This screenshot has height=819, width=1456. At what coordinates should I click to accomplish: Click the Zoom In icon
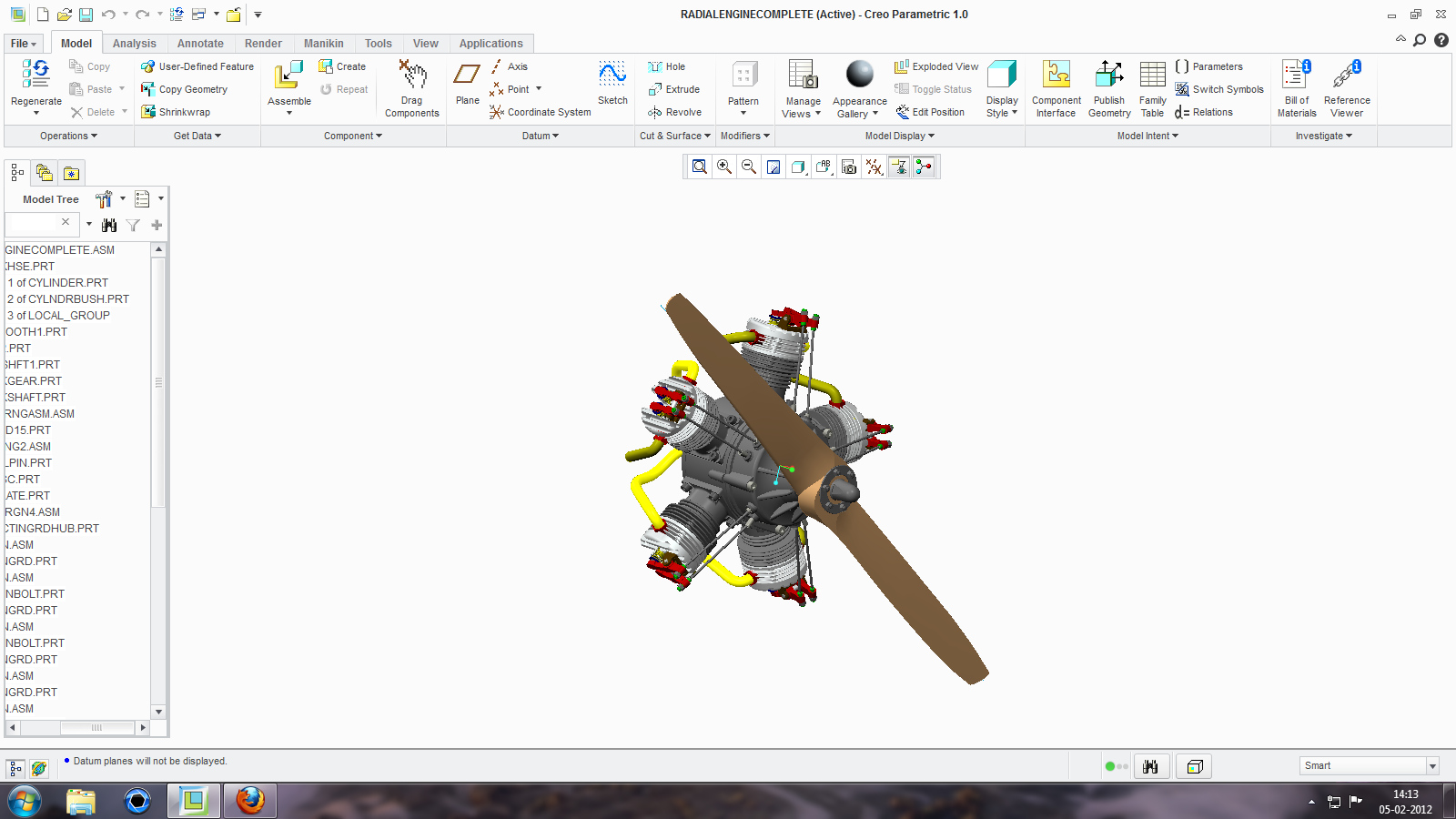click(724, 167)
